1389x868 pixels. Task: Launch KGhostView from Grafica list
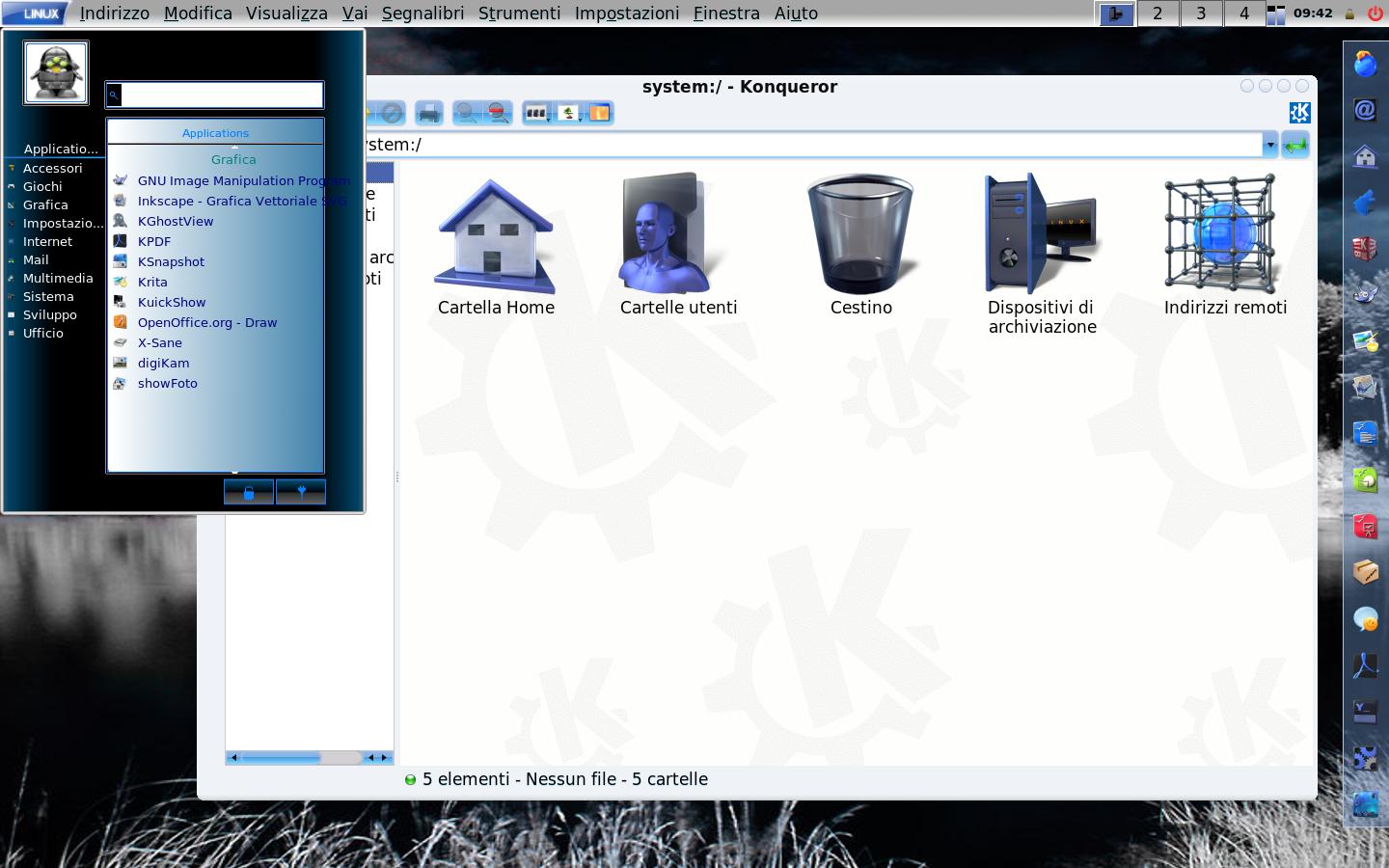tap(163, 221)
